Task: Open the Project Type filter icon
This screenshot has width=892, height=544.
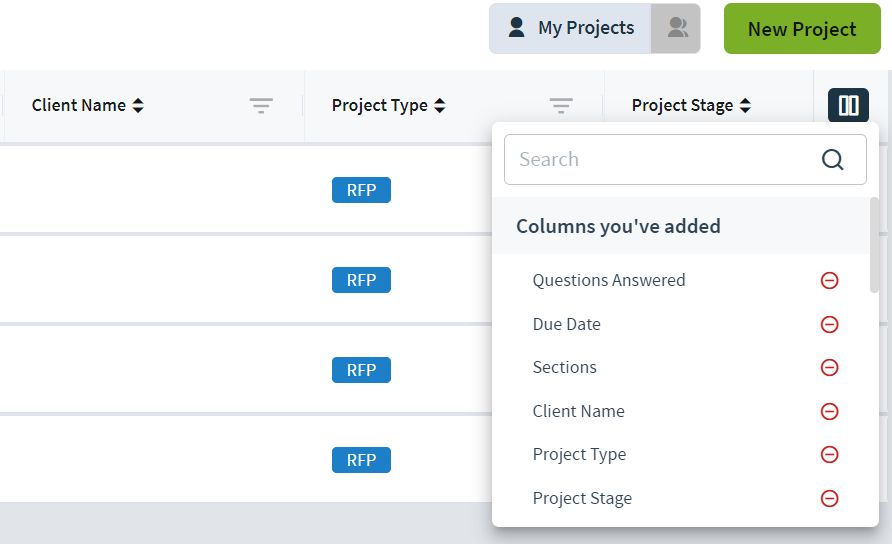Action: click(x=561, y=105)
